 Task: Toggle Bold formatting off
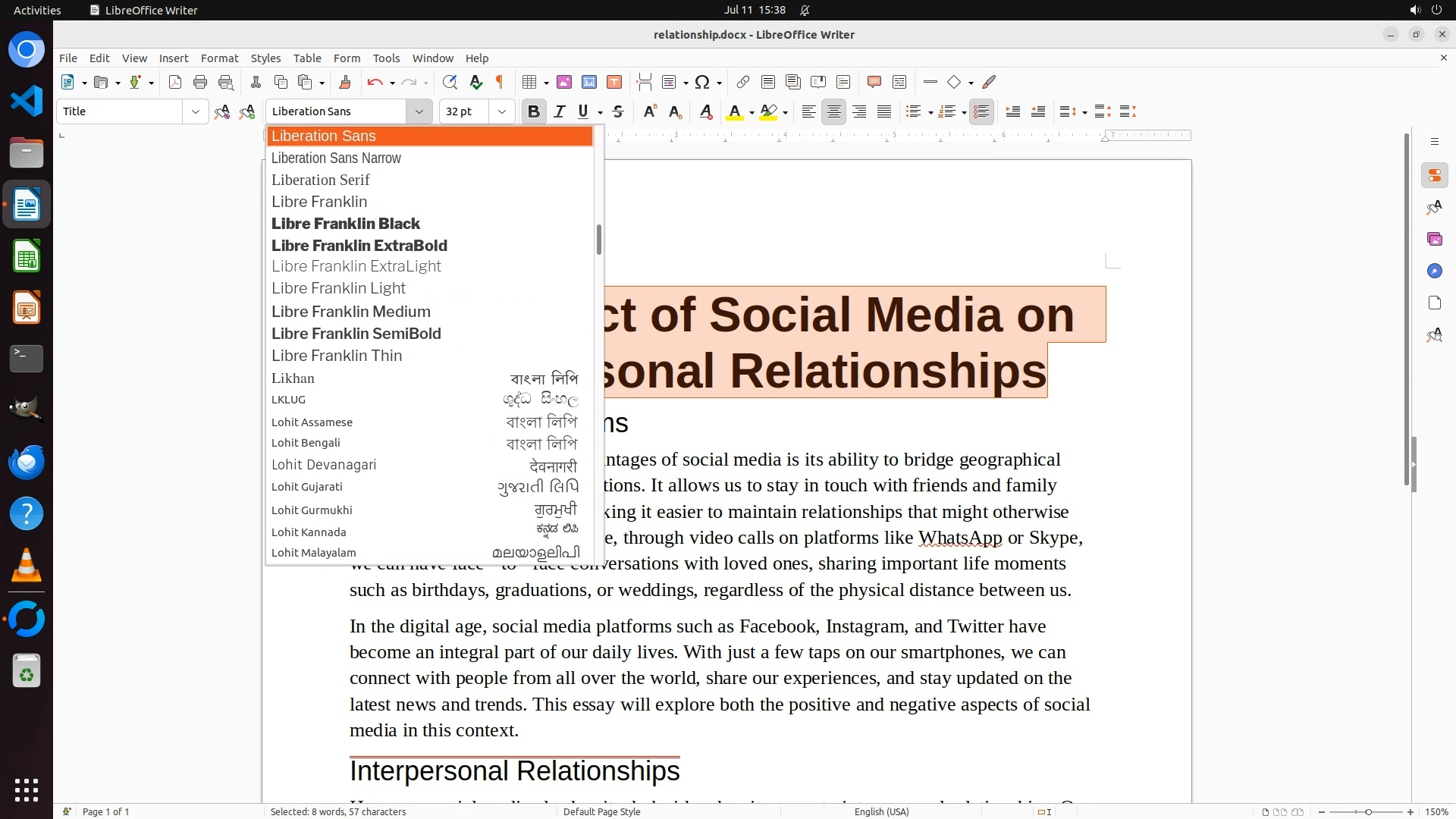pyautogui.click(x=534, y=111)
